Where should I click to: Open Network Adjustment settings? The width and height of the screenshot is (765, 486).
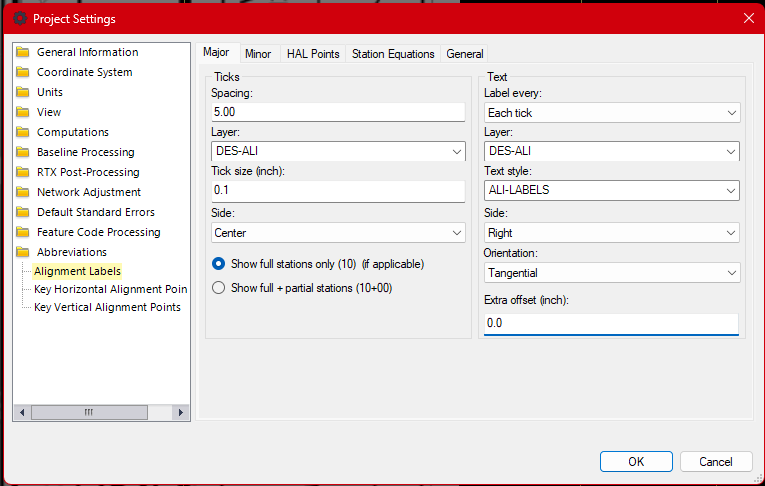click(x=89, y=192)
